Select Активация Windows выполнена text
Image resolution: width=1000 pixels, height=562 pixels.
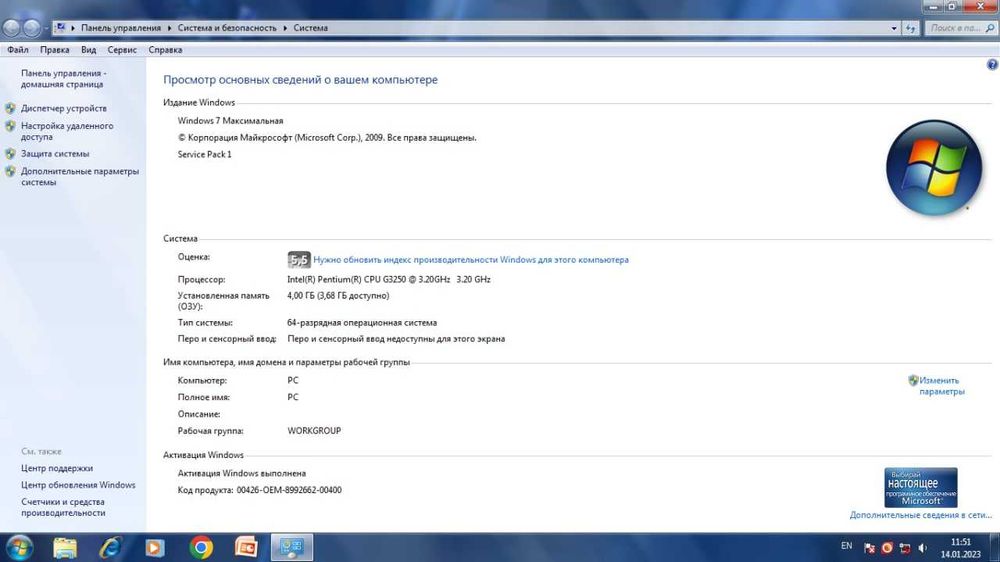(242, 473)
